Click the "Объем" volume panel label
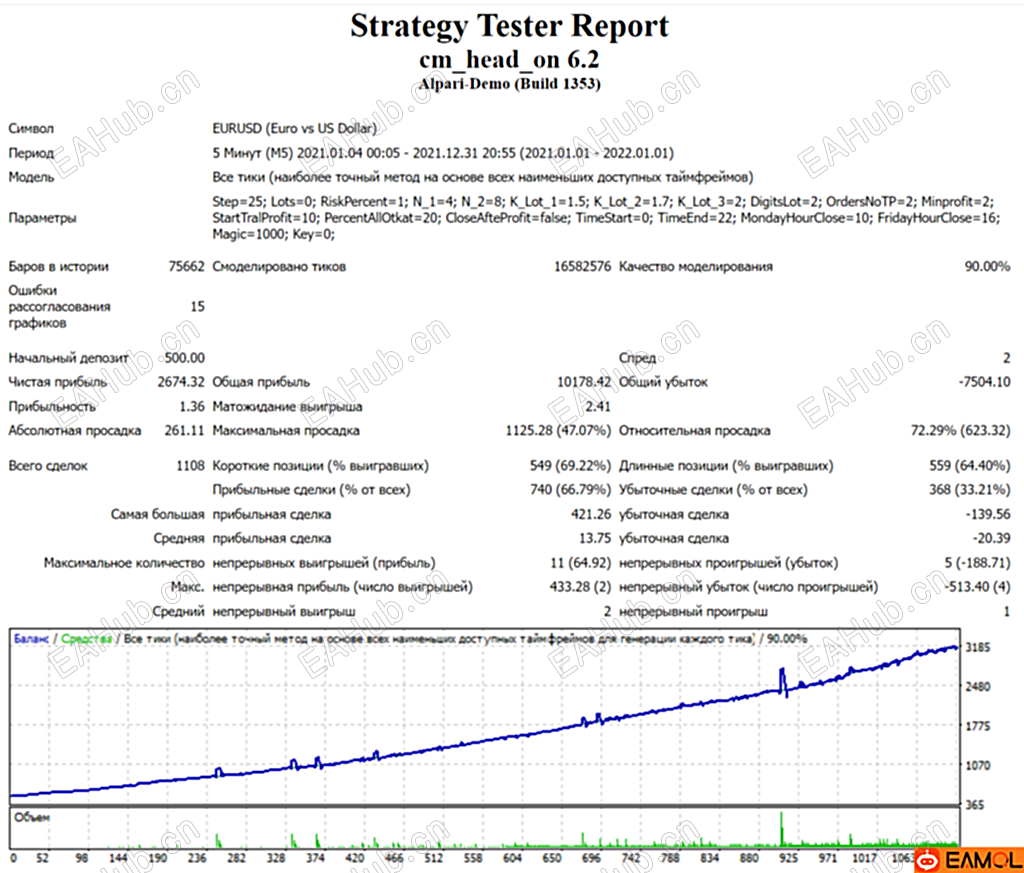 coord(31,817)
